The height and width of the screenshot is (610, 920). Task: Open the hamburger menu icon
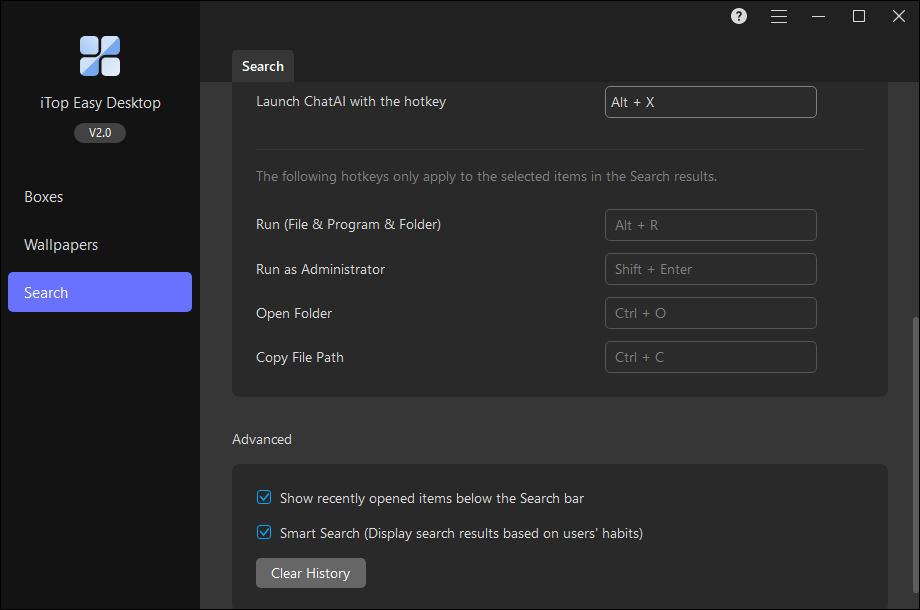pyautogui.click(x=779, y=16)
